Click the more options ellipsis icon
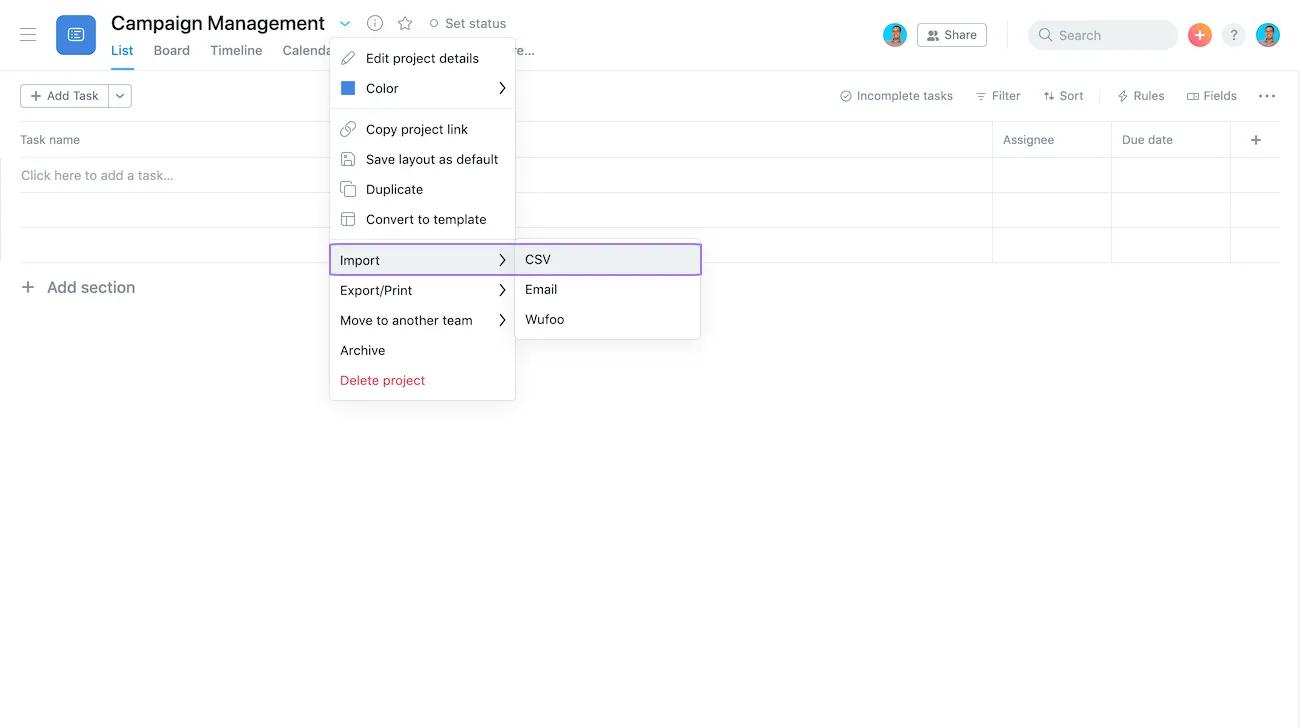The height and width of the screenshot is (728, 1300). tap(1266, 95)
